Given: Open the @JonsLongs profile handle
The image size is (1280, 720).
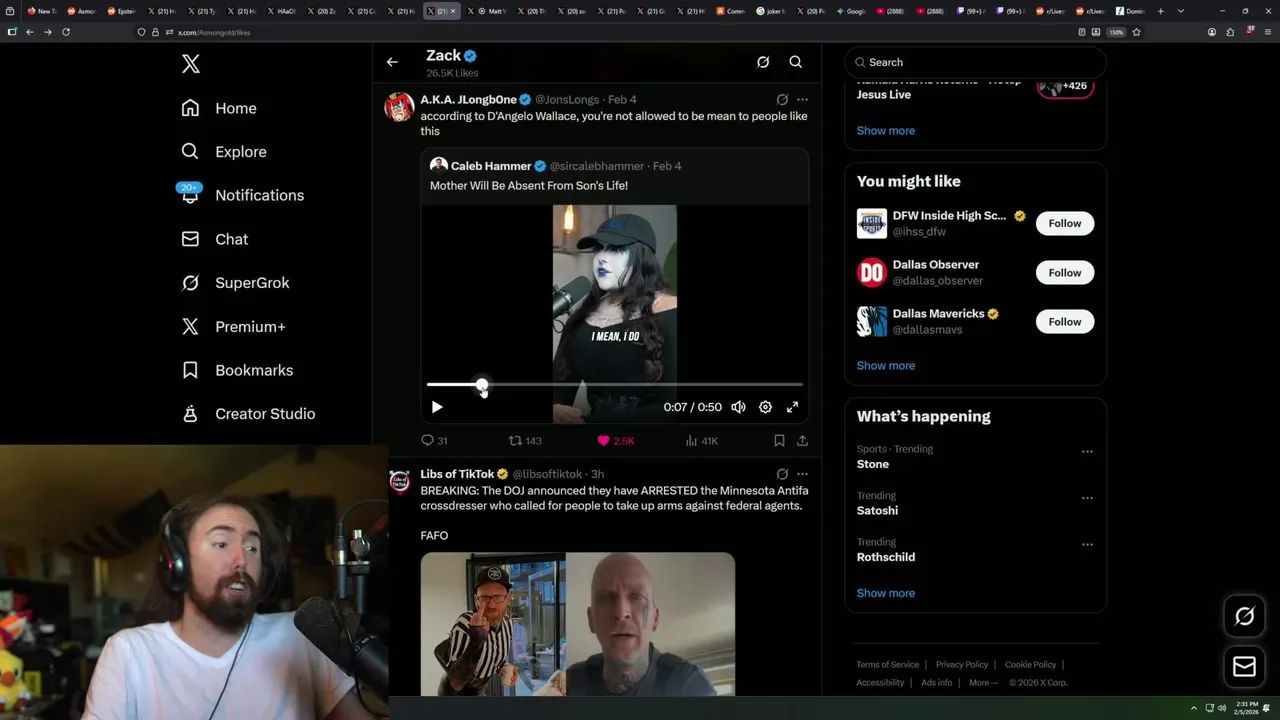Looking at the screenshot, I should click(567, 100).
